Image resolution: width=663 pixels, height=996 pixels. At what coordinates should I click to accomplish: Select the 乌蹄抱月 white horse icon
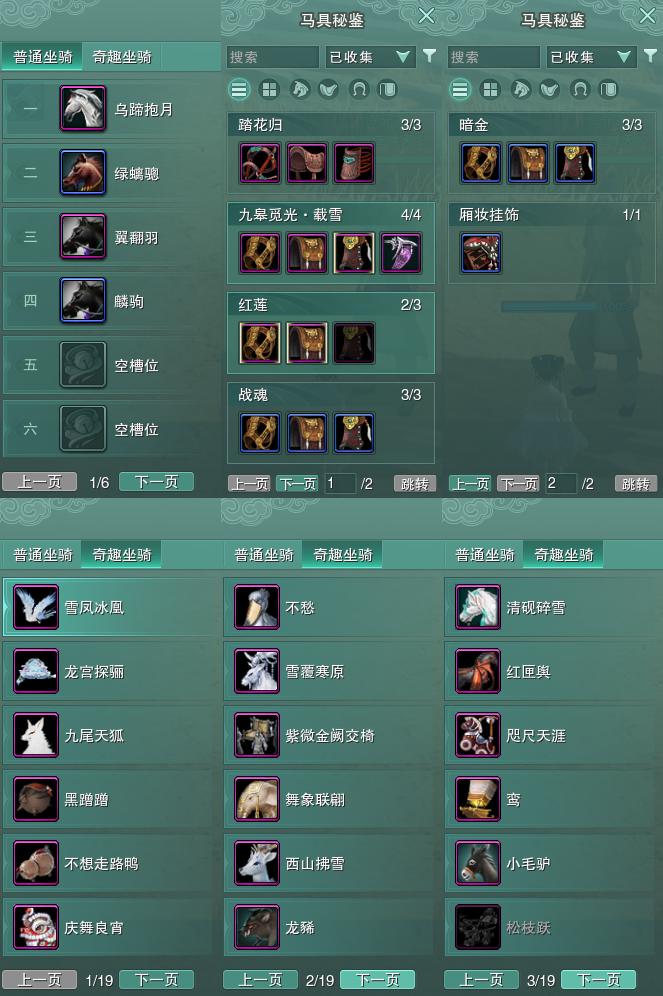83,109
